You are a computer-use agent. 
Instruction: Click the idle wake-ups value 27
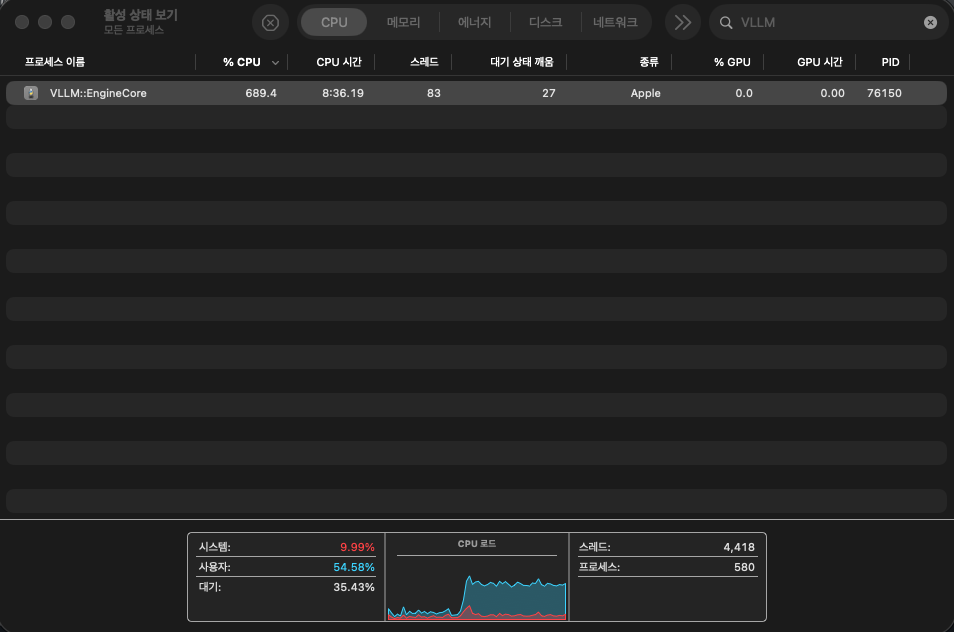click(x=549, y=93)
